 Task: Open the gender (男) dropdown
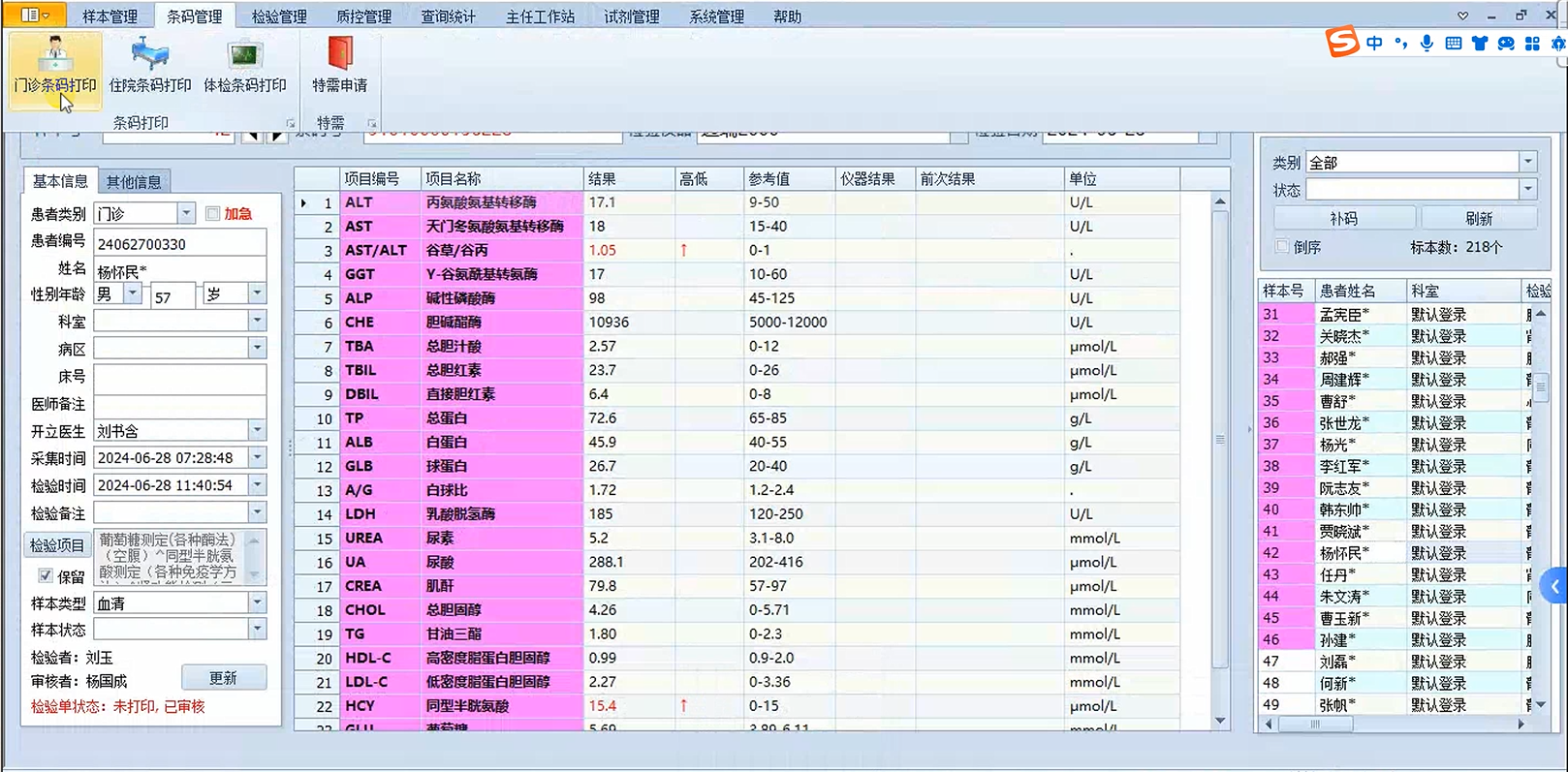[x=133, y=293]
